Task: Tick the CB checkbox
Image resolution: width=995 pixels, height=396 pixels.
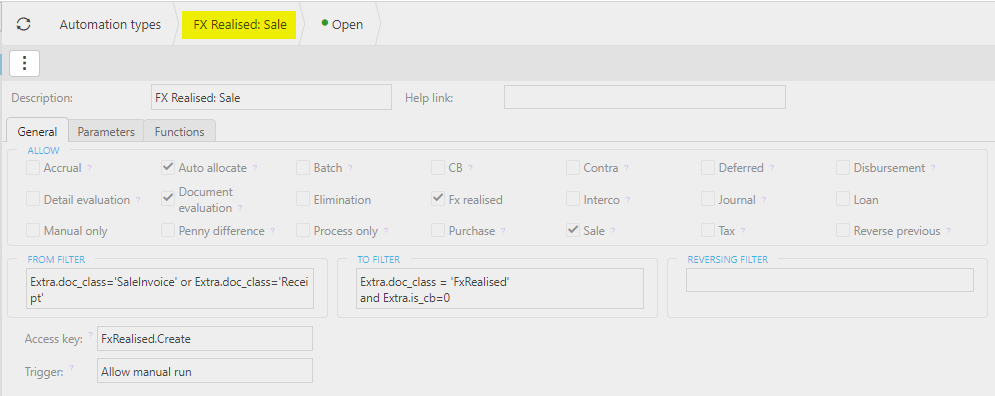Action: pos(438,168)
